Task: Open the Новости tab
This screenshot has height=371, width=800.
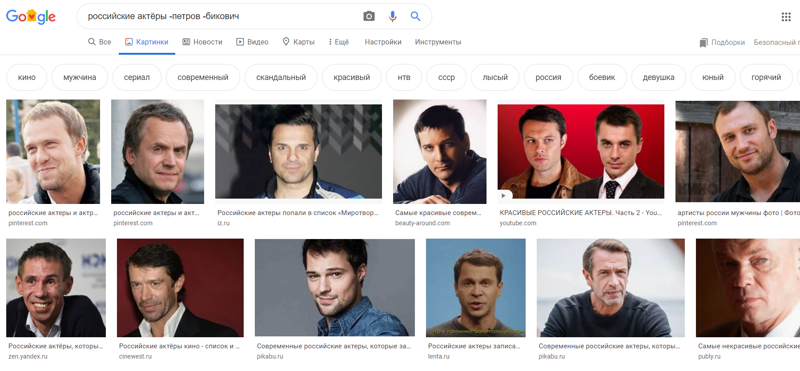Action: coord(202,42)
